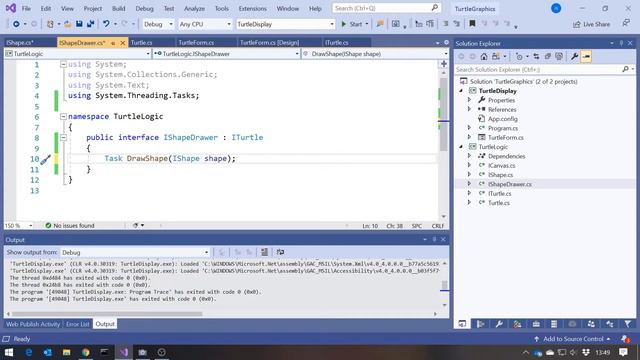This screenshot has height=360, width=640.
Task: Pin the Output panel
Action: click(434, 240)
